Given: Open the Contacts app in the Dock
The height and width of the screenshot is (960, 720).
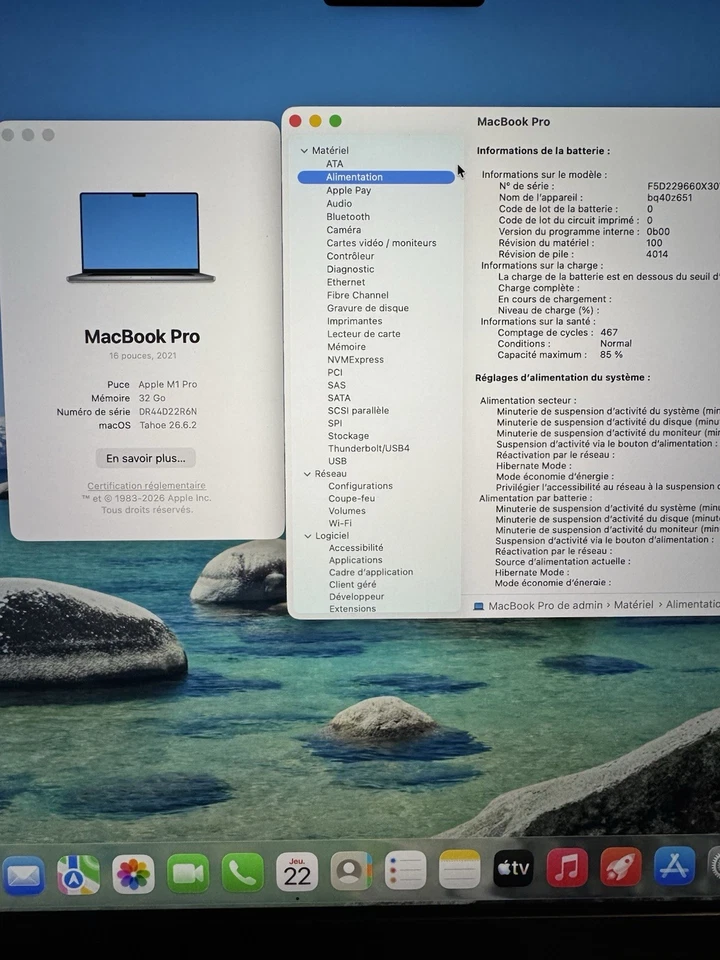Looking at the screenshot, I should coord(351,871).
